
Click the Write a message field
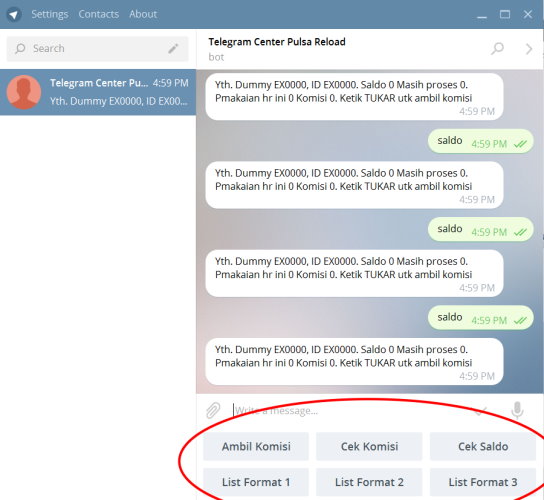click(349, 410)
